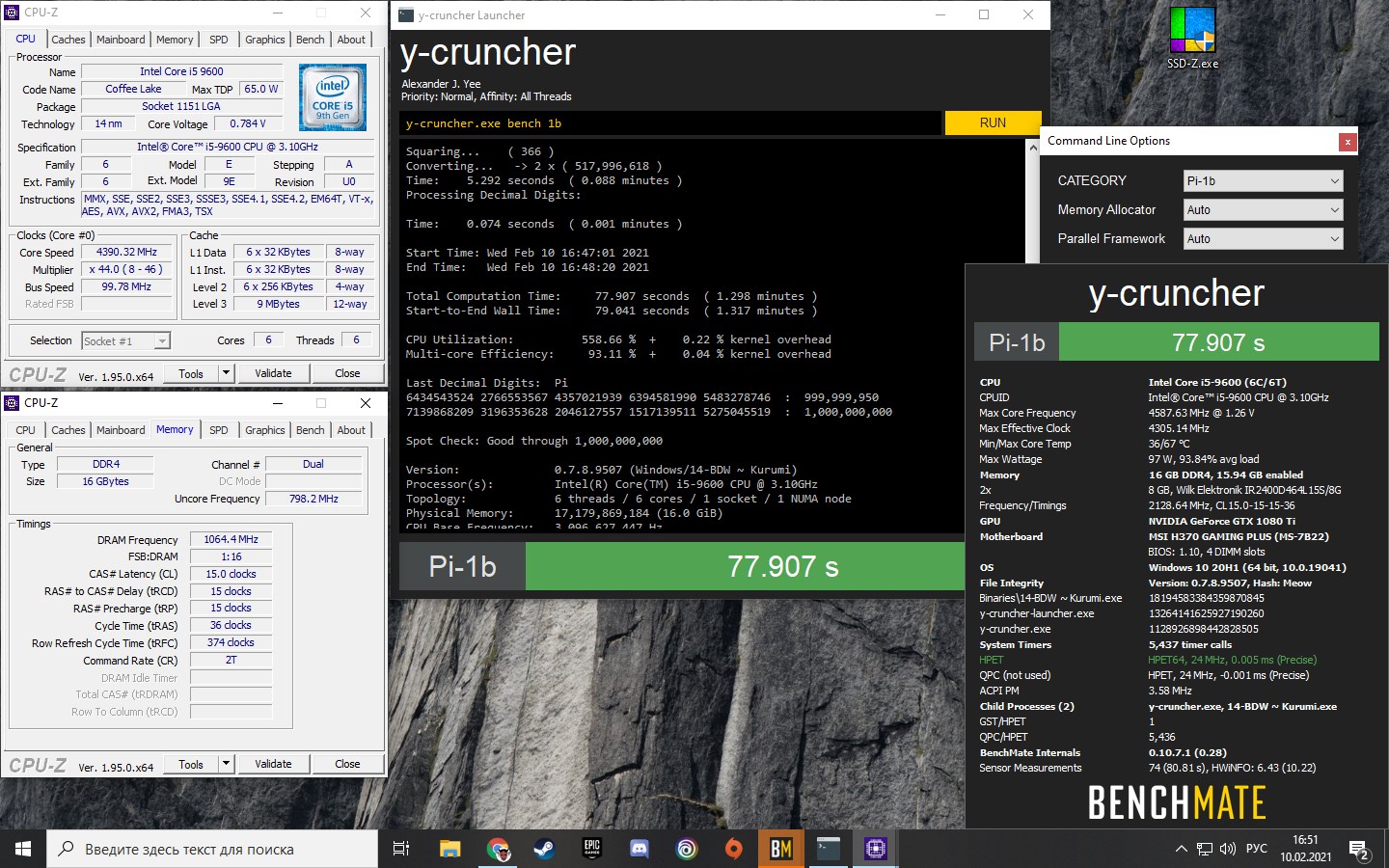Image resolution: width=1389 pixels, height=868 pixels.
Task: Click the yellow RUN button
Action: tap(993, 122)
